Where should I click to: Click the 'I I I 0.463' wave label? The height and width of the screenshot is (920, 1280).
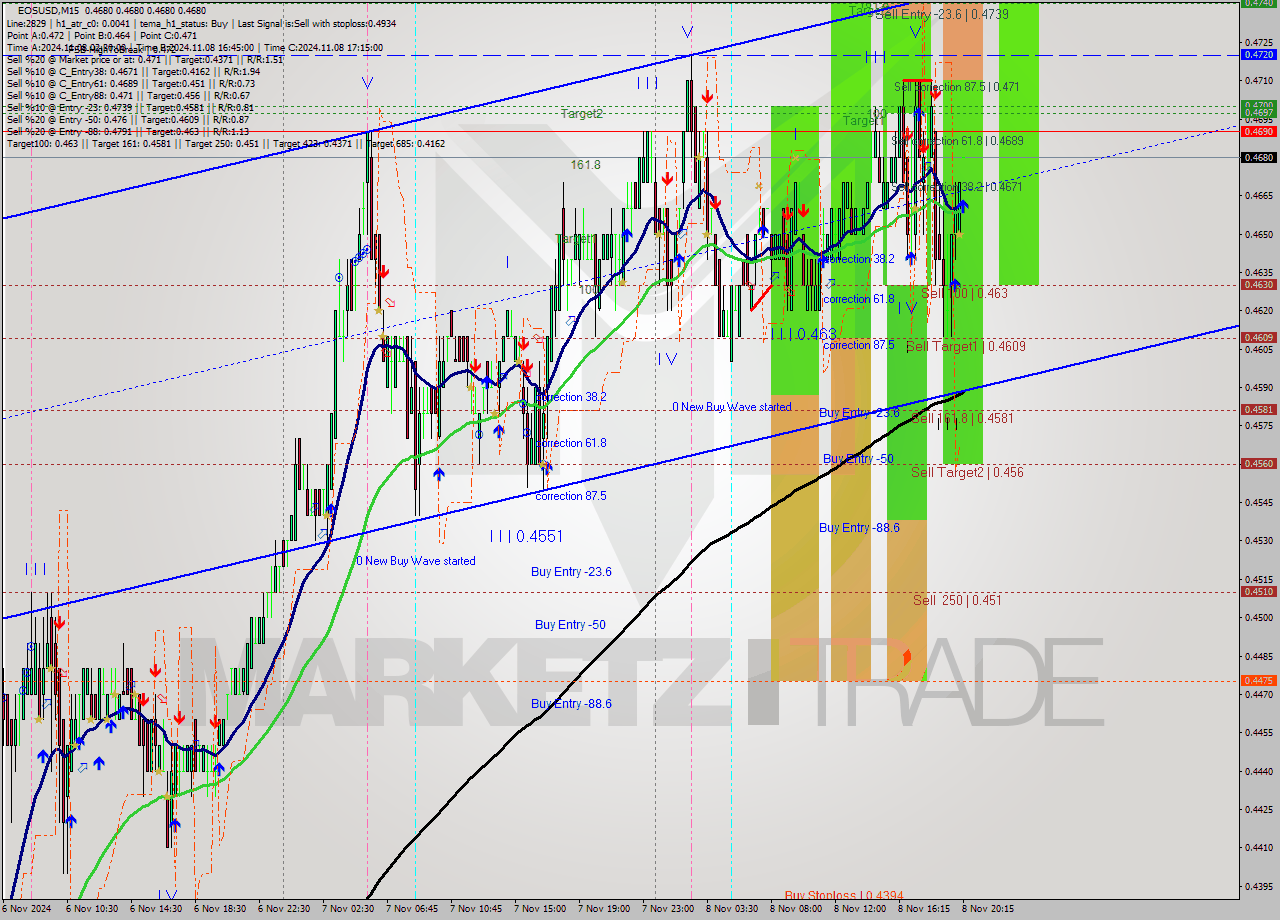803,334
